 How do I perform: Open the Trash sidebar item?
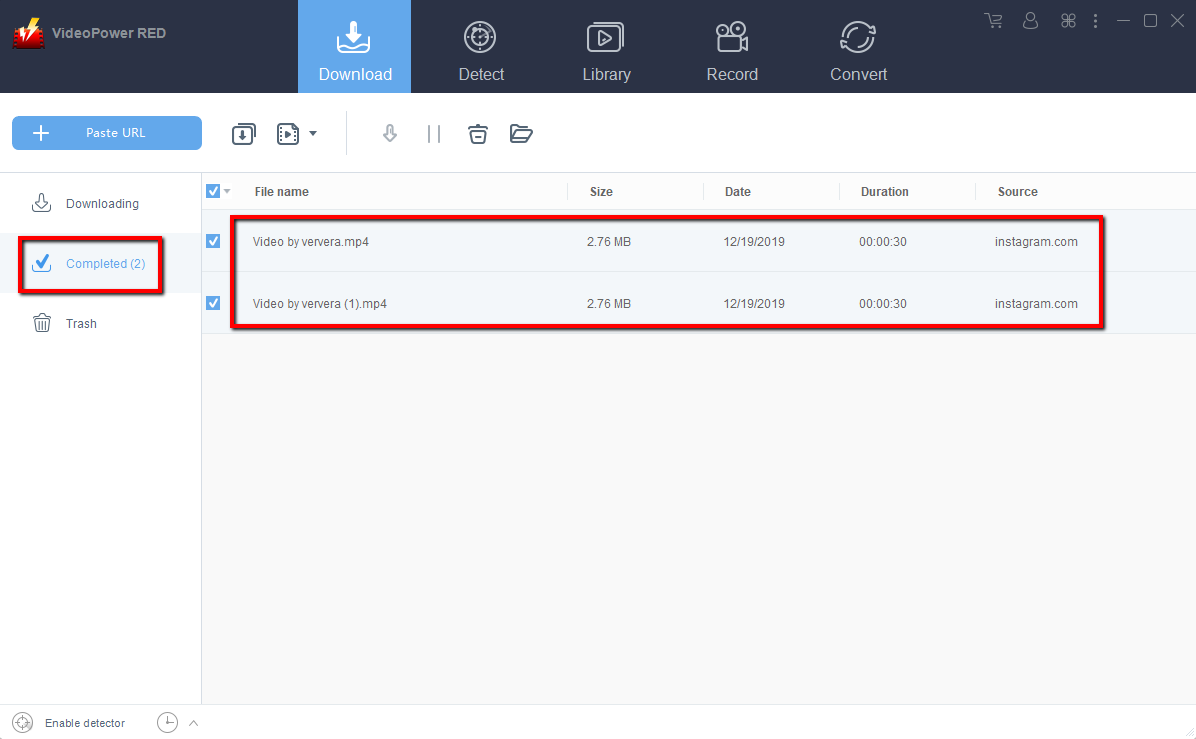click(x=100, y=323)
